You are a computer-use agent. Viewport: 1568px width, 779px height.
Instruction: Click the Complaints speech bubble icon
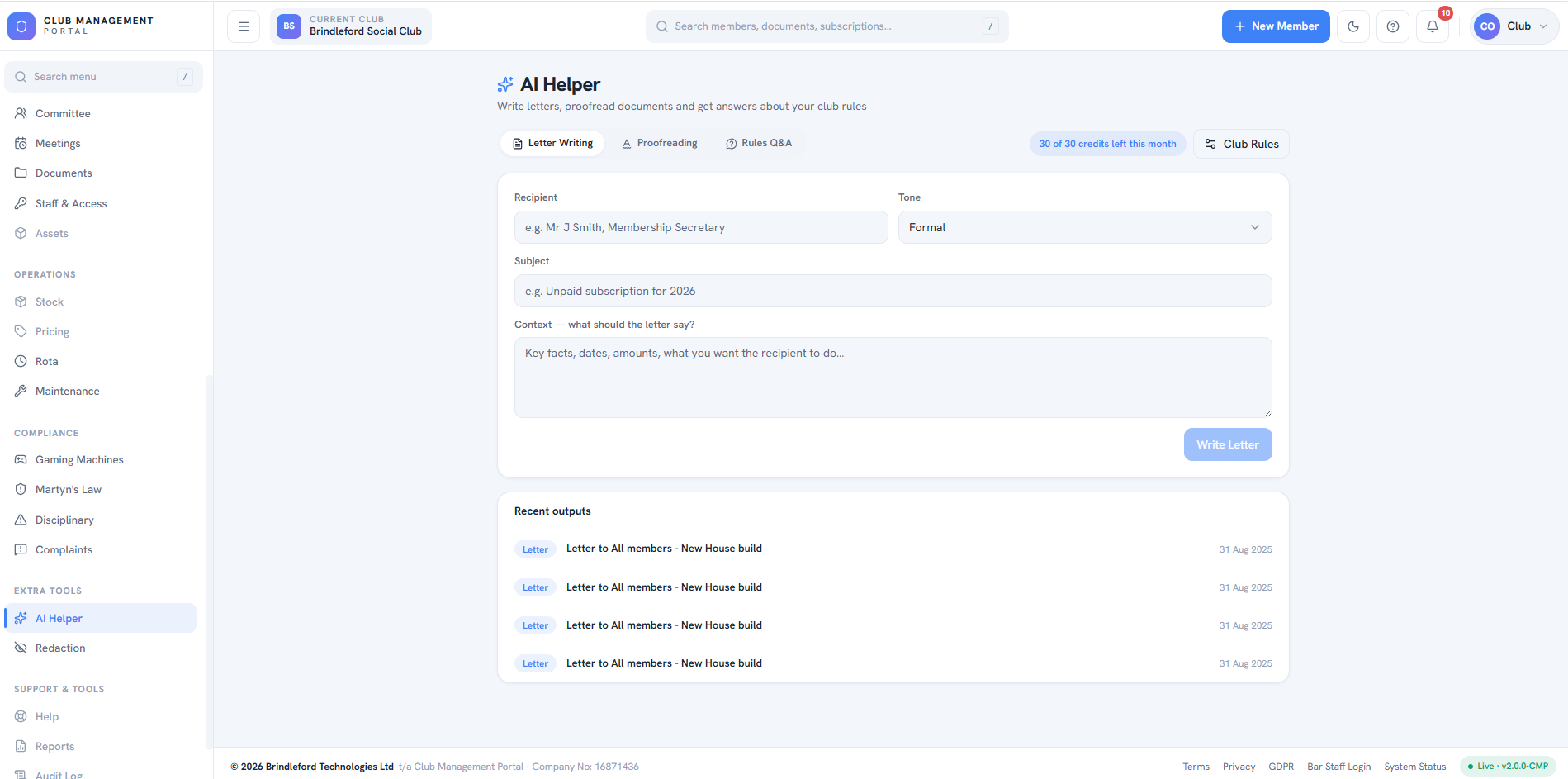pos(21,549)
